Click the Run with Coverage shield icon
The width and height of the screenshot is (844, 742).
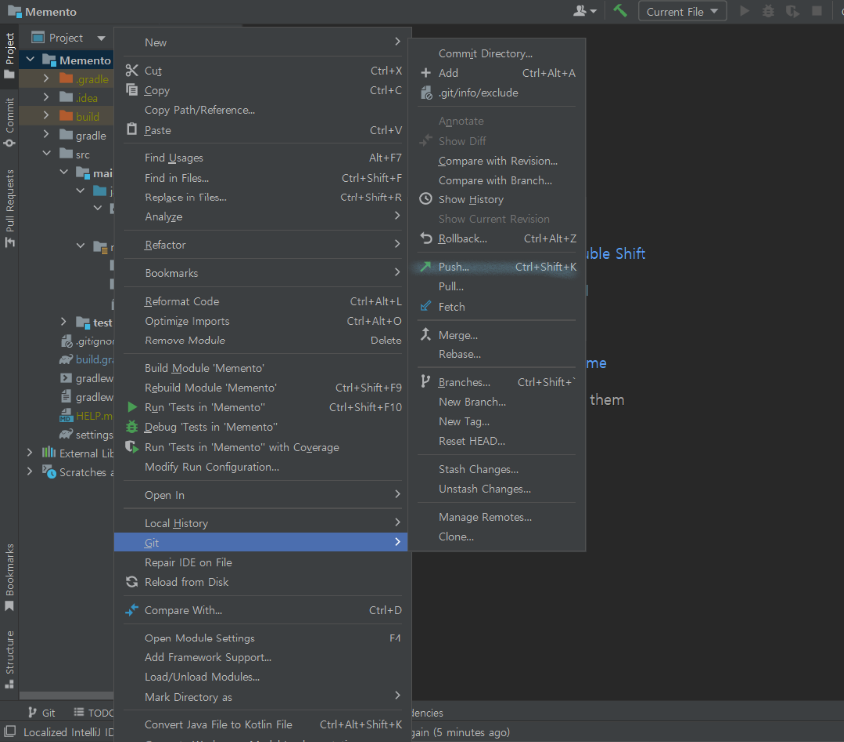coord(132,447)
